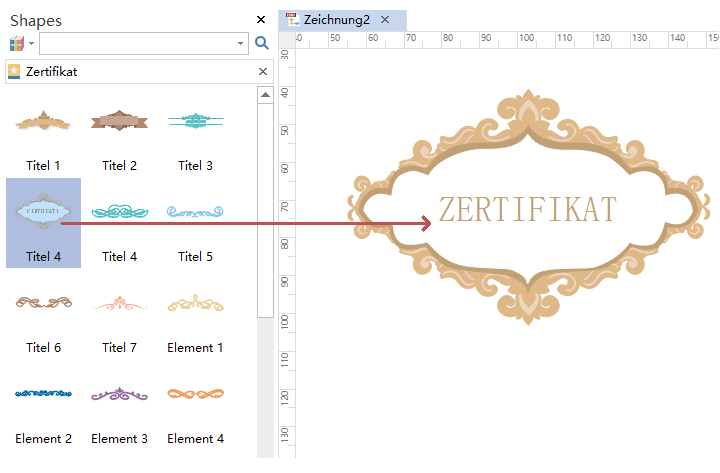Open the library icon dropdown arrow
This screenshot has height=473, width=720.
31,44
